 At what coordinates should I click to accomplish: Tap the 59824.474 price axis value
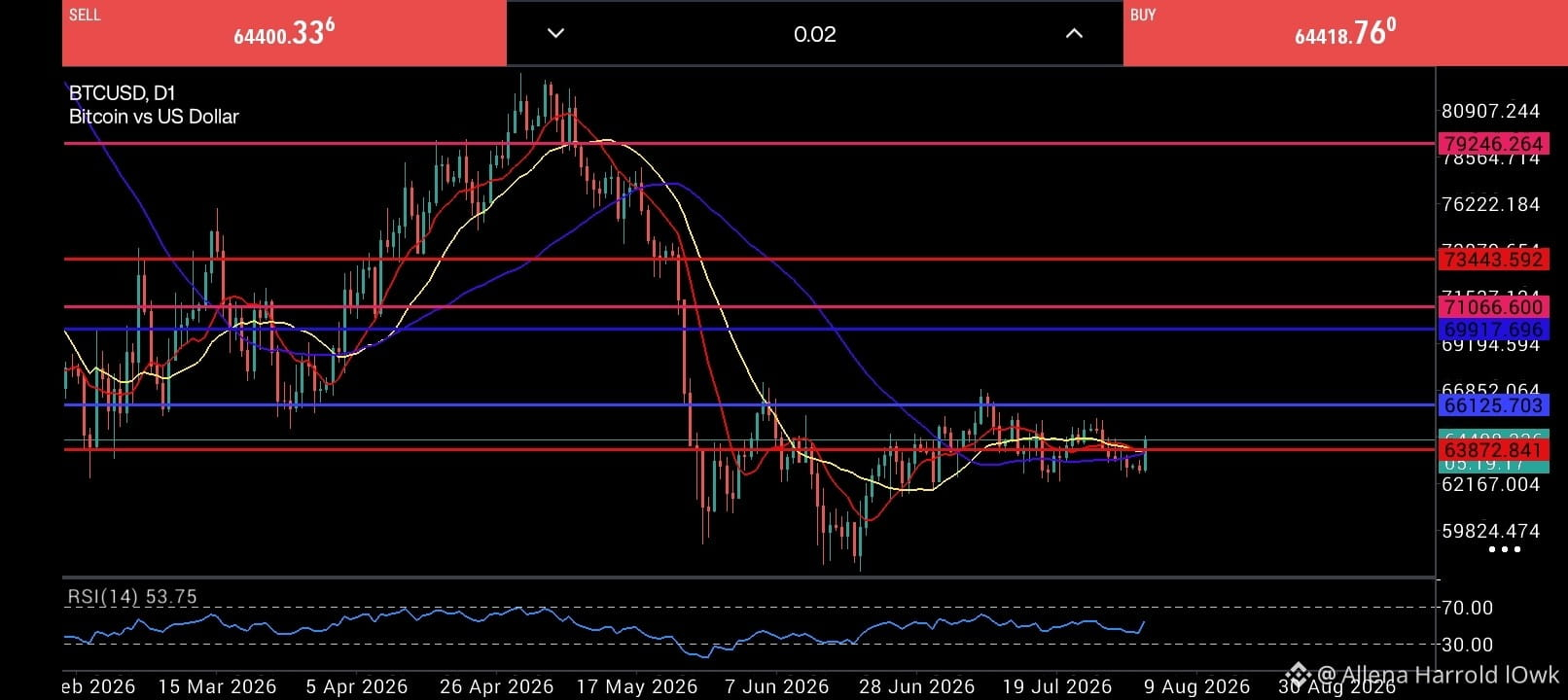[1491, 532]
